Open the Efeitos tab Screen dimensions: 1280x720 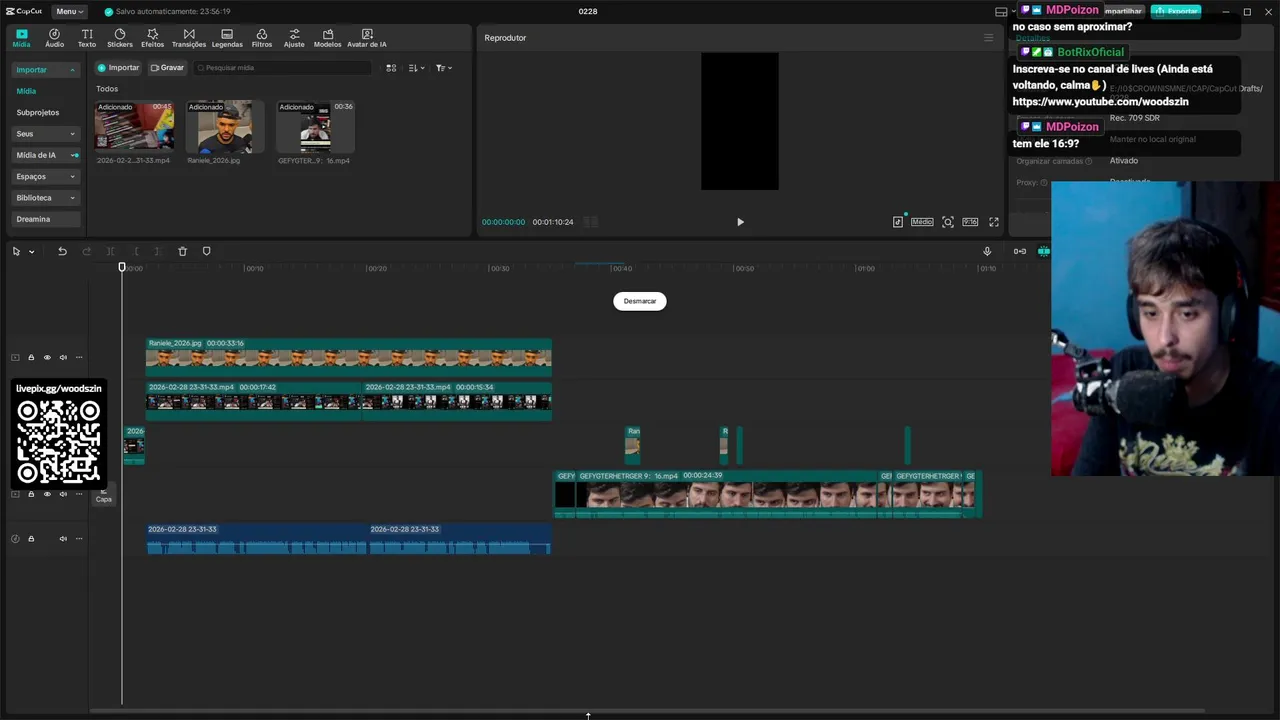[x=152, y=38]
